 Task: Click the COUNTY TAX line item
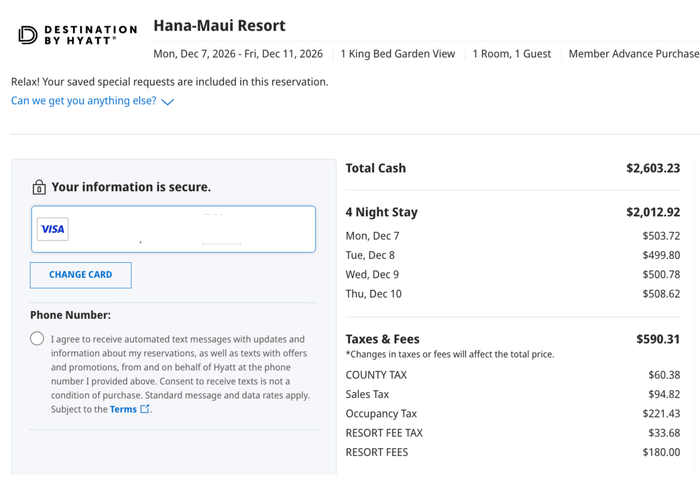pyautogui.click(x=512, y=375)
